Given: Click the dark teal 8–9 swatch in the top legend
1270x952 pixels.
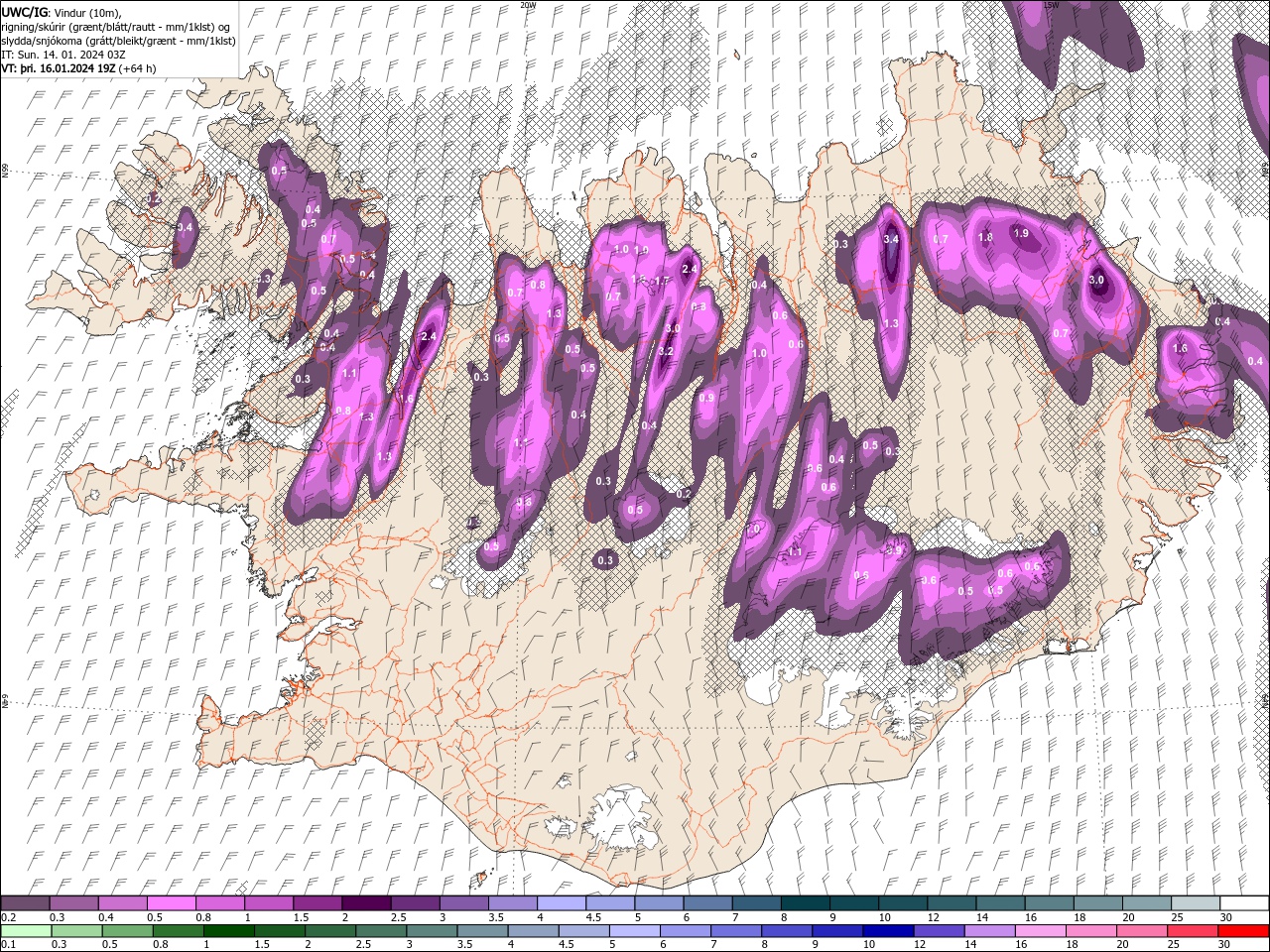Looking at the screenshot, I should tap(805, 903).
